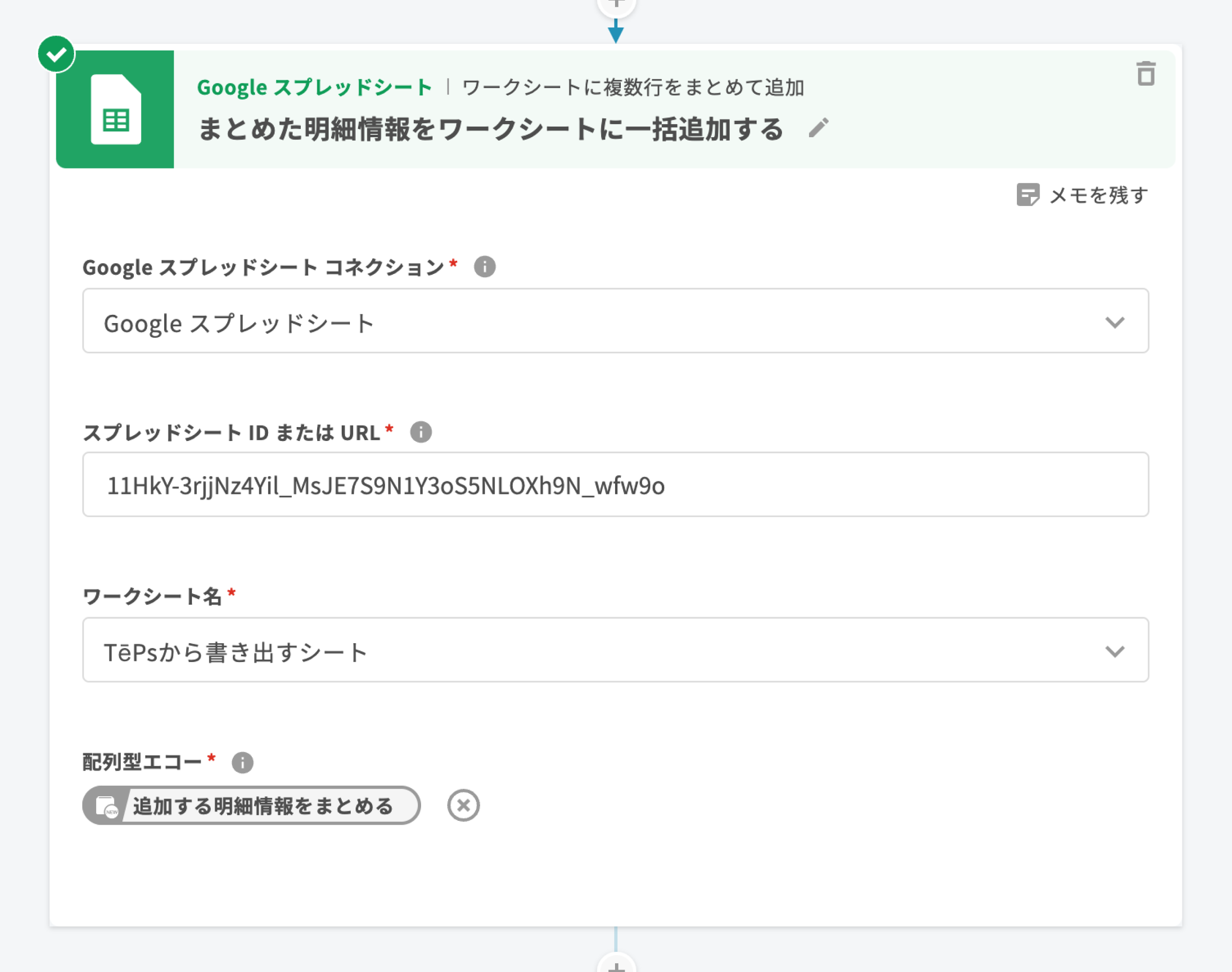Screen dimensions: 1232x972
Task: Click the trash delete step icon
Action: (x=1145, y=74)
